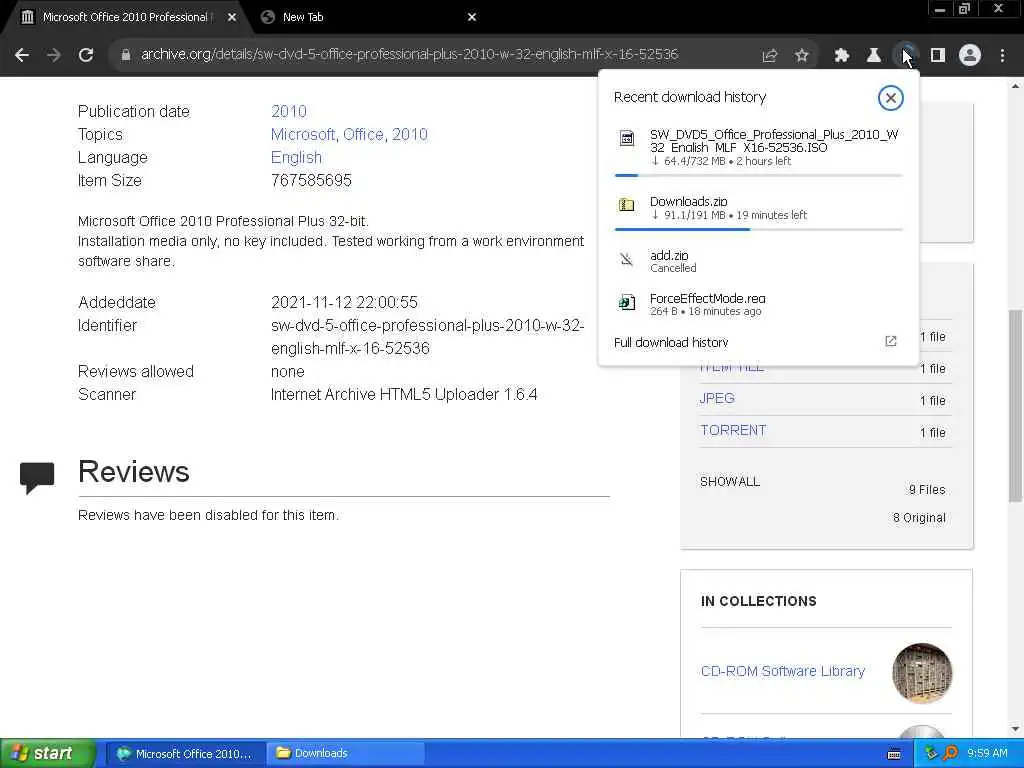Click the 9:59 AM system clock

[987, 754]
